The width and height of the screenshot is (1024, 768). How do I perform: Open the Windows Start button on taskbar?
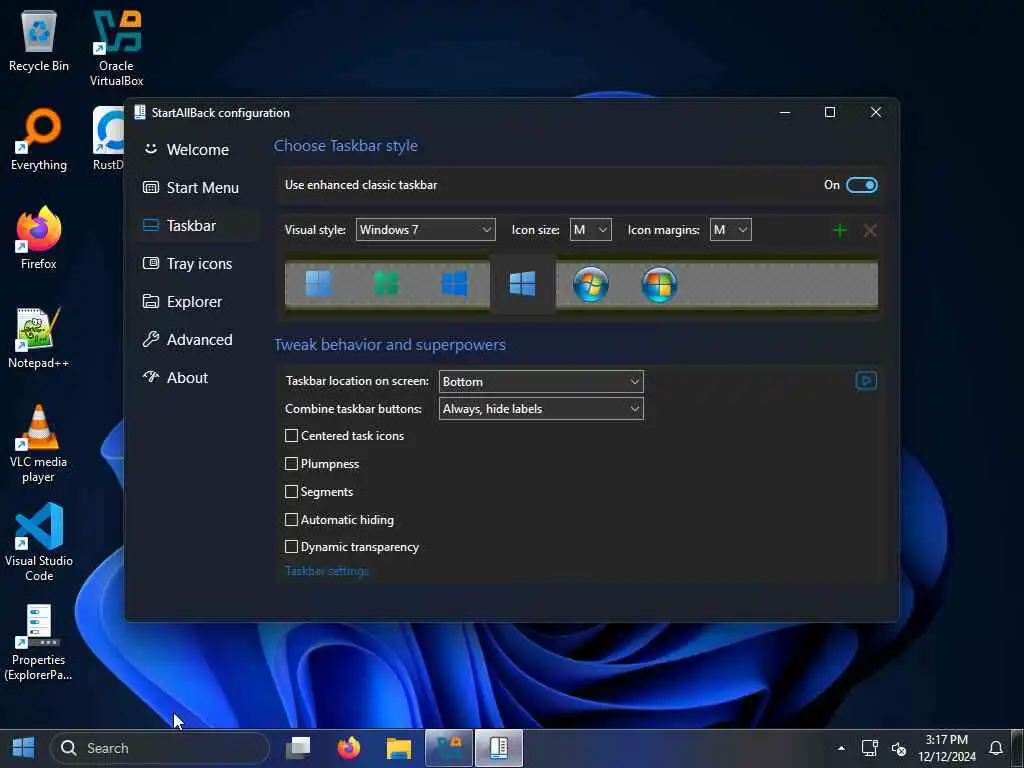[x=23, y=748]
